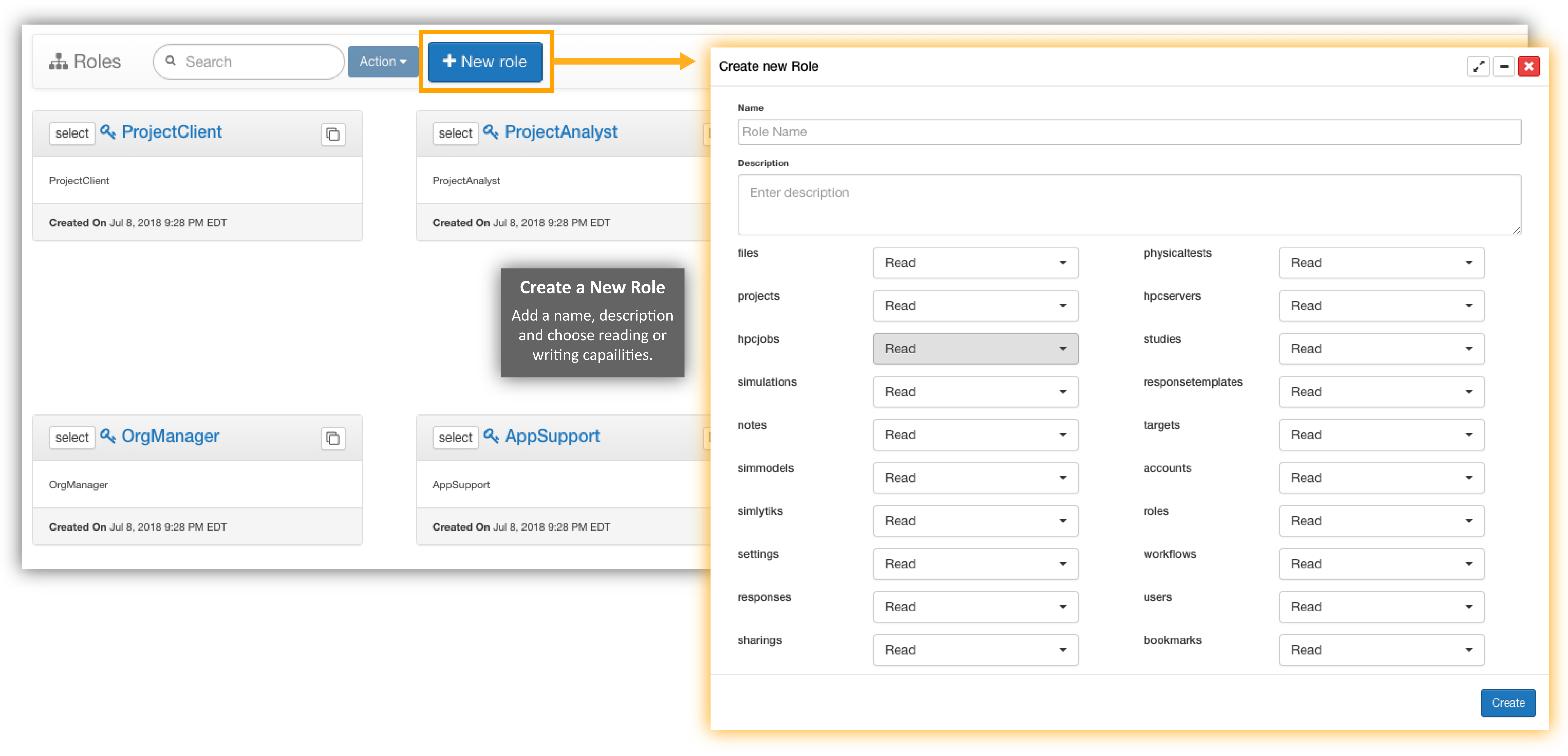Toggle select on ProjectClient role
This screenshot has height=756, width=1568.
click(x=72, y=133)
